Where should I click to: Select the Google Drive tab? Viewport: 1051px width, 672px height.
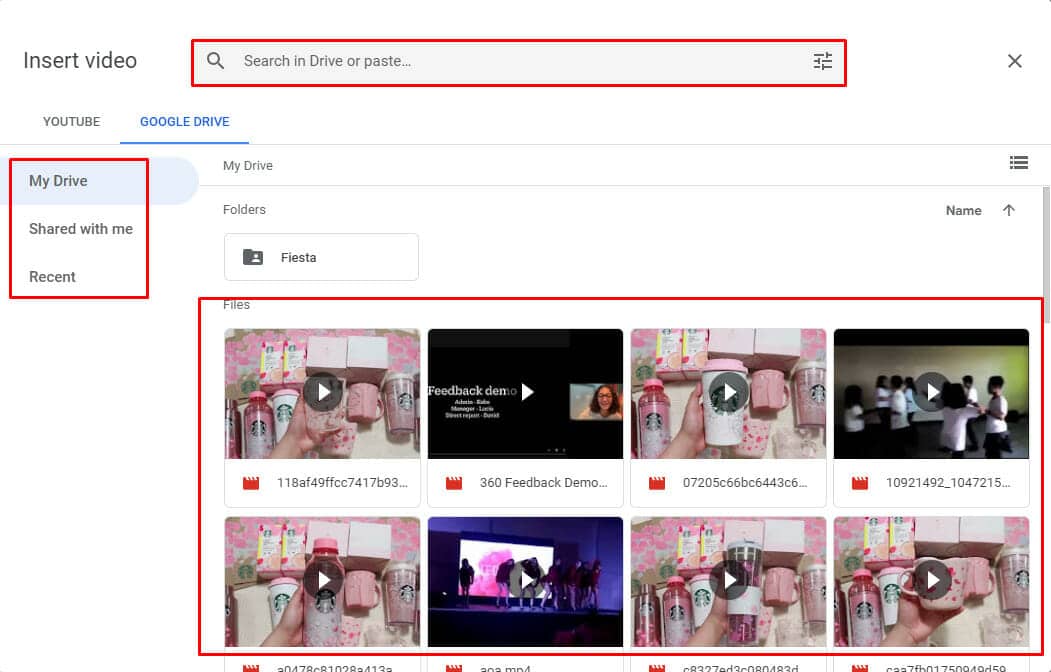point(184,122)
